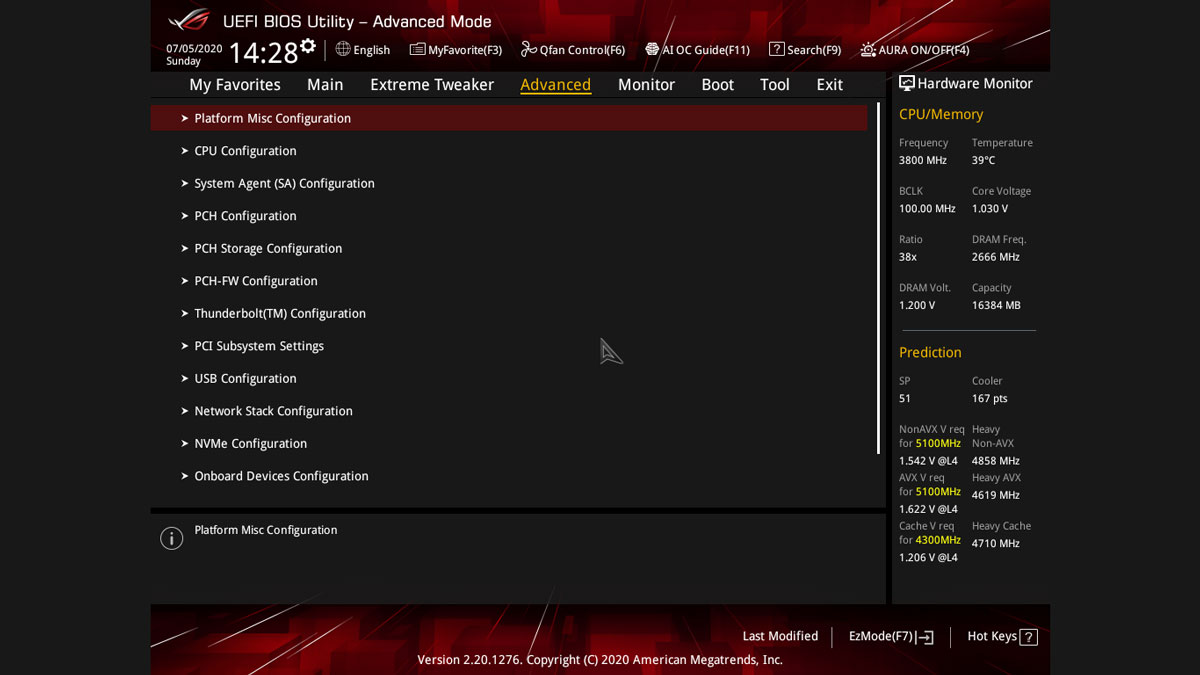Screen dimensions: 1200x675
Task: Select the Advanced tab
Action: point(555,85)
